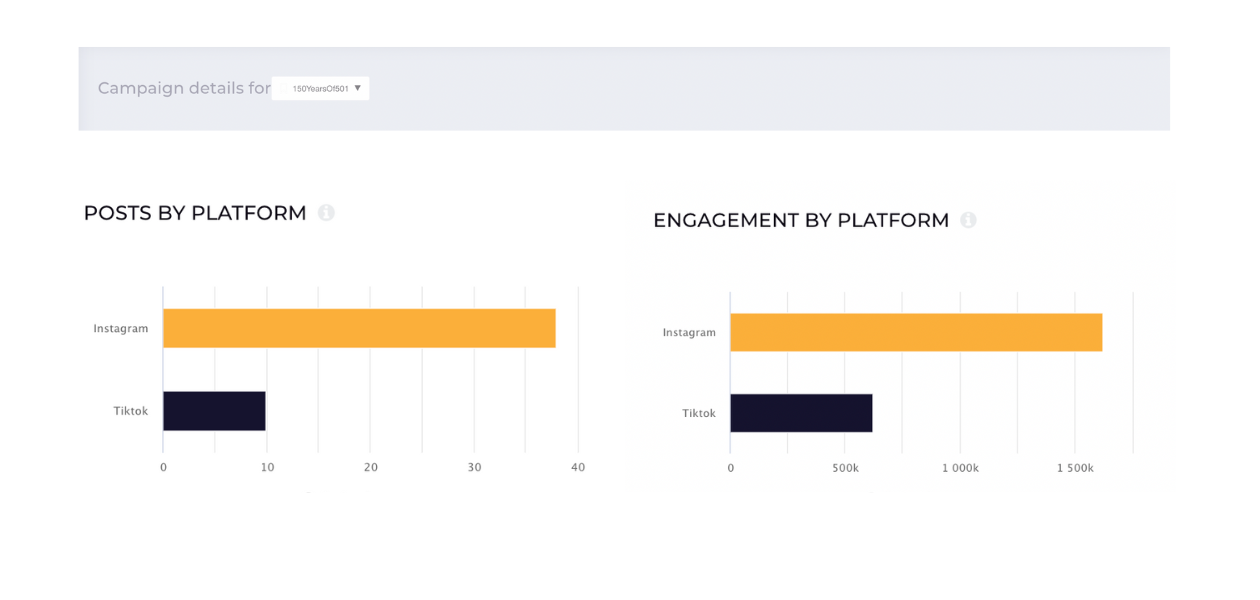Select the Tiktok bar in Posts by Platform chart
This screenshot has width=1260, height=600.
pyautogui.click(x=214, y=411)
